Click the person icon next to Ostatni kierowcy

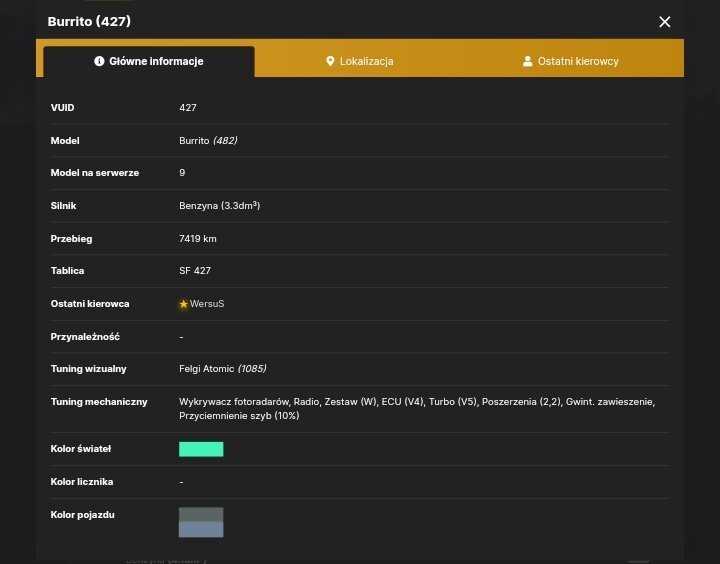528,61
